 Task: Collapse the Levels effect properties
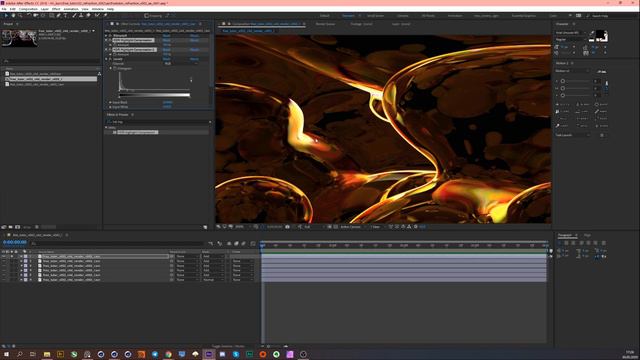[107, 59]
